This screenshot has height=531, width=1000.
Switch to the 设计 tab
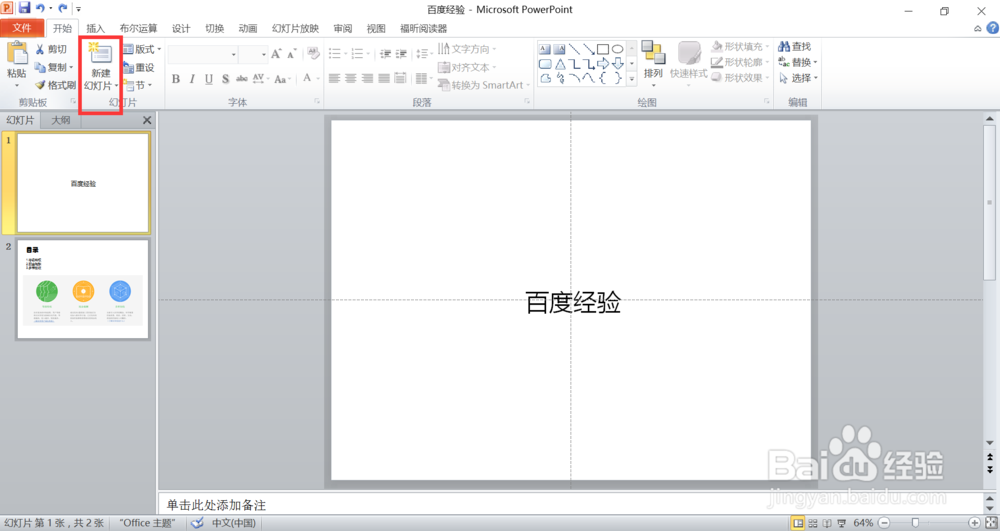[x=181, y=28]
